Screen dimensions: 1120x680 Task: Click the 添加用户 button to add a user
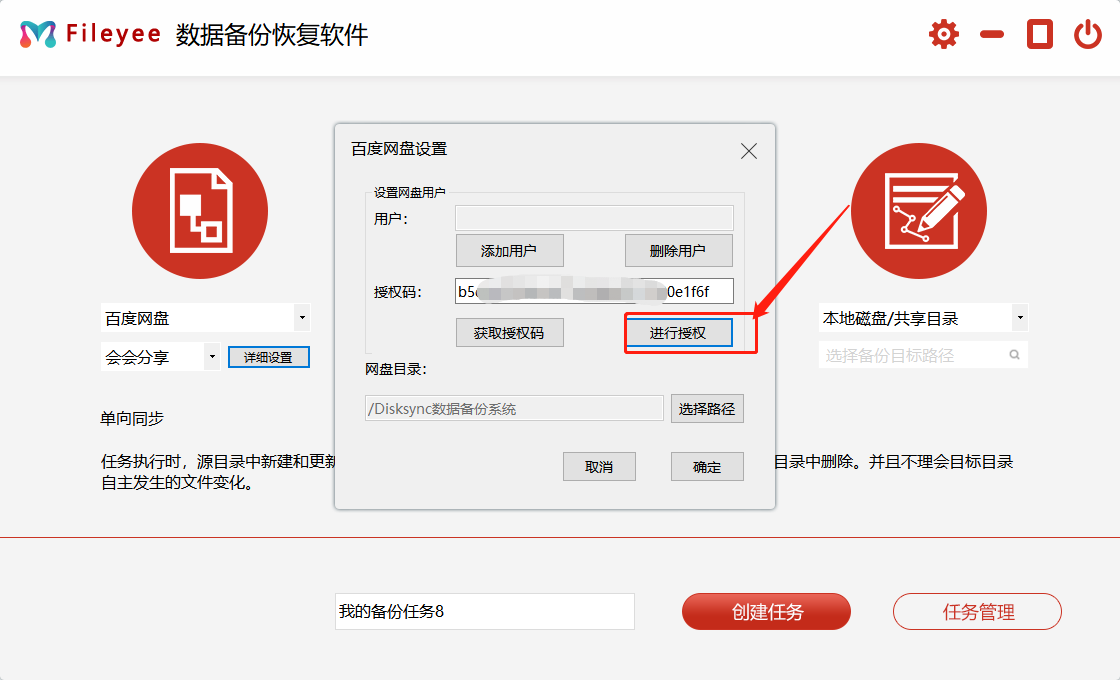coord(509,250)
